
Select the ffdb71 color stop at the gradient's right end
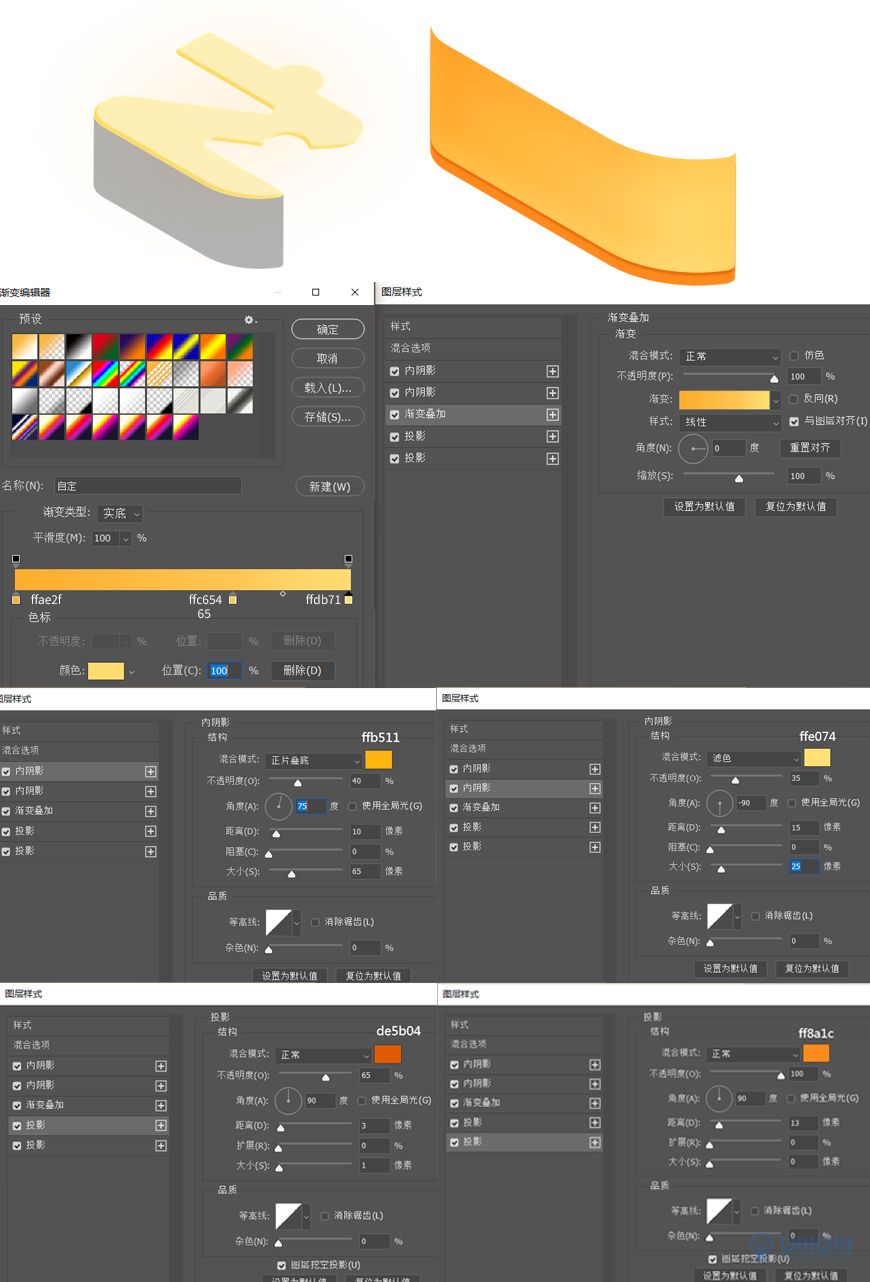[348, 600]
